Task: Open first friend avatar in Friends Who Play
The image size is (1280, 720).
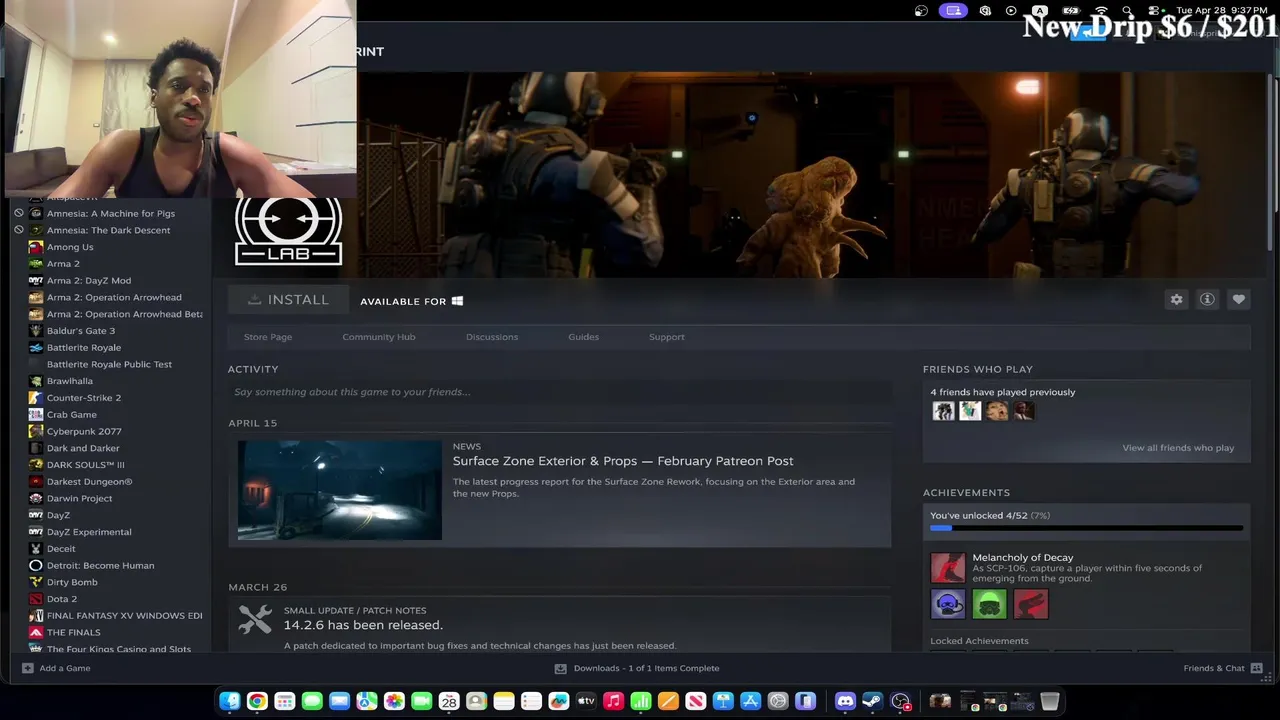Action: tap(943, 411)
